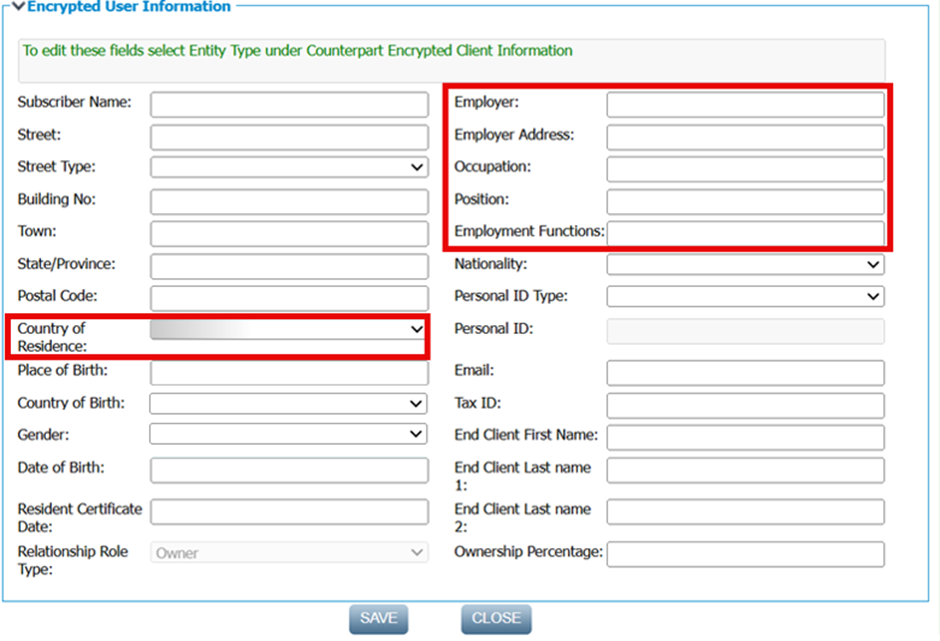
Task: Select the Occupation input box
Action: pyautogui.click(x=745, y=169)
